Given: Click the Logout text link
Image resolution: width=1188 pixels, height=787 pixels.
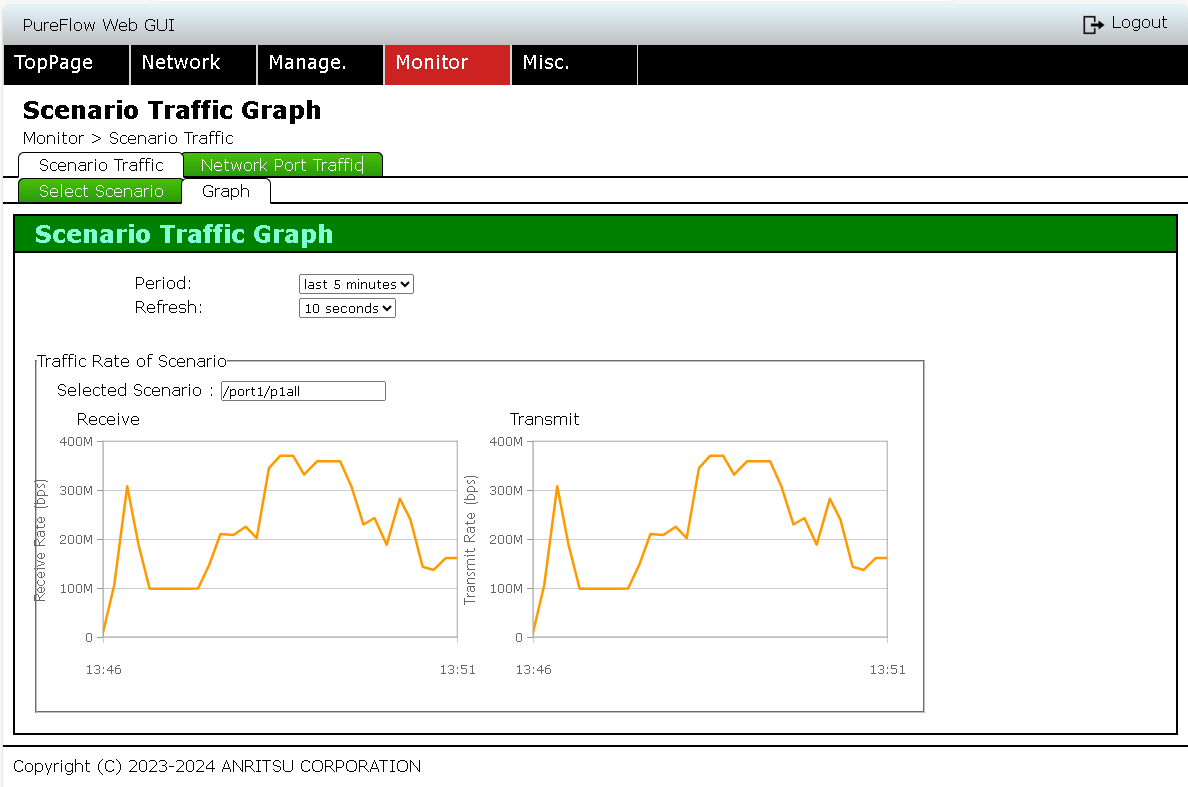Looking at the screenshot, I should tap(1139, 23).
